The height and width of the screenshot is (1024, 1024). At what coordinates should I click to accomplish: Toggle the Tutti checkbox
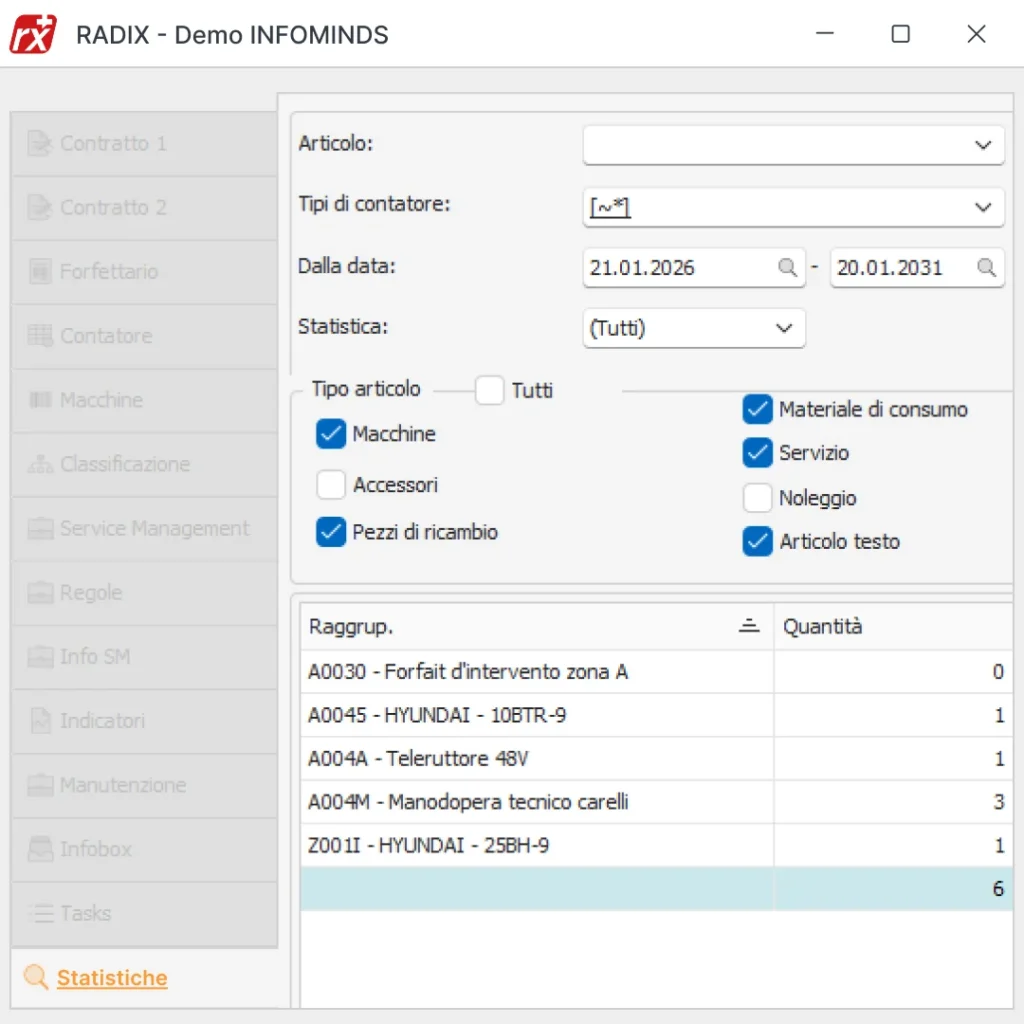tap(489, 390)
